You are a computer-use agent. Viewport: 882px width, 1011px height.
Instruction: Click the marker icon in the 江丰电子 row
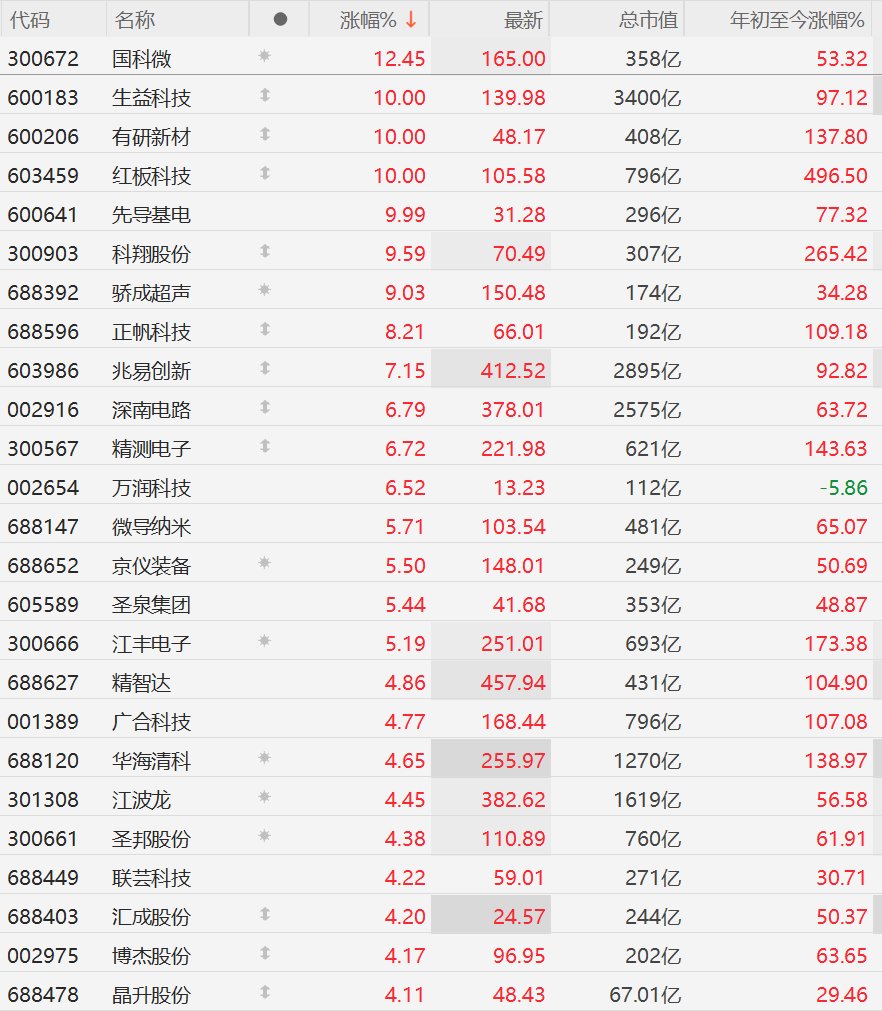tap(264, 641)
